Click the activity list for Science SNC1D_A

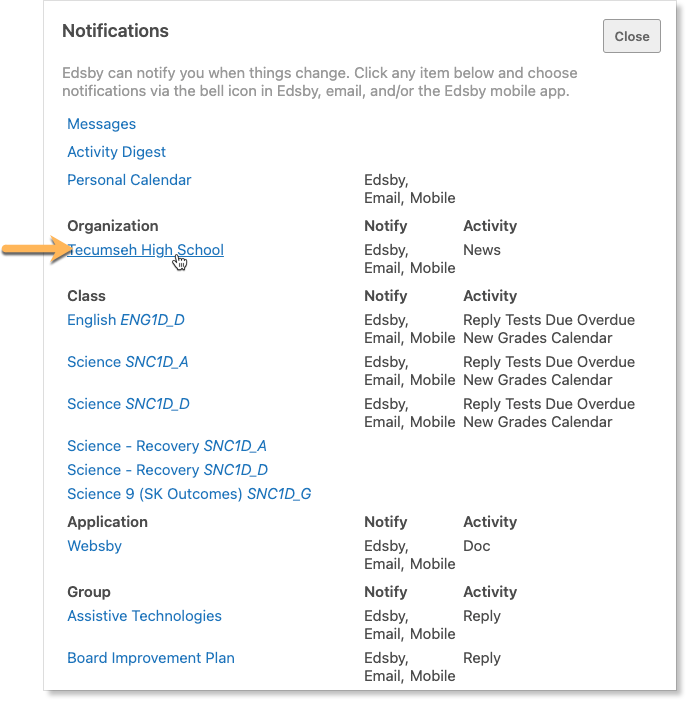click(549, 371)
